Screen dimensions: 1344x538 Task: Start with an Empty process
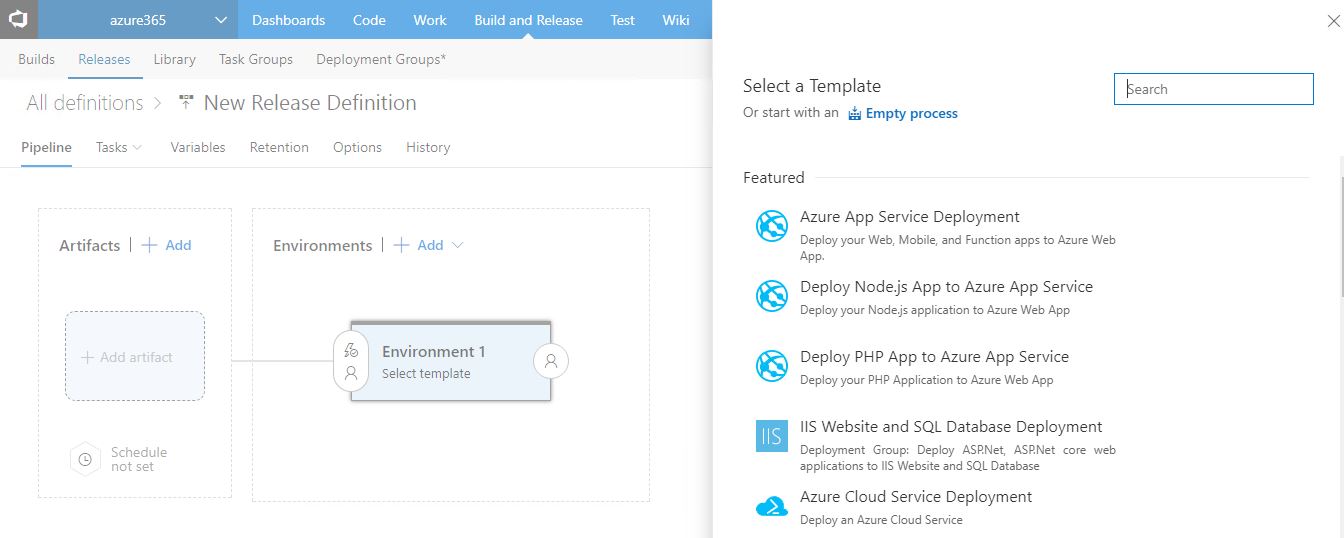click(912, 113)
